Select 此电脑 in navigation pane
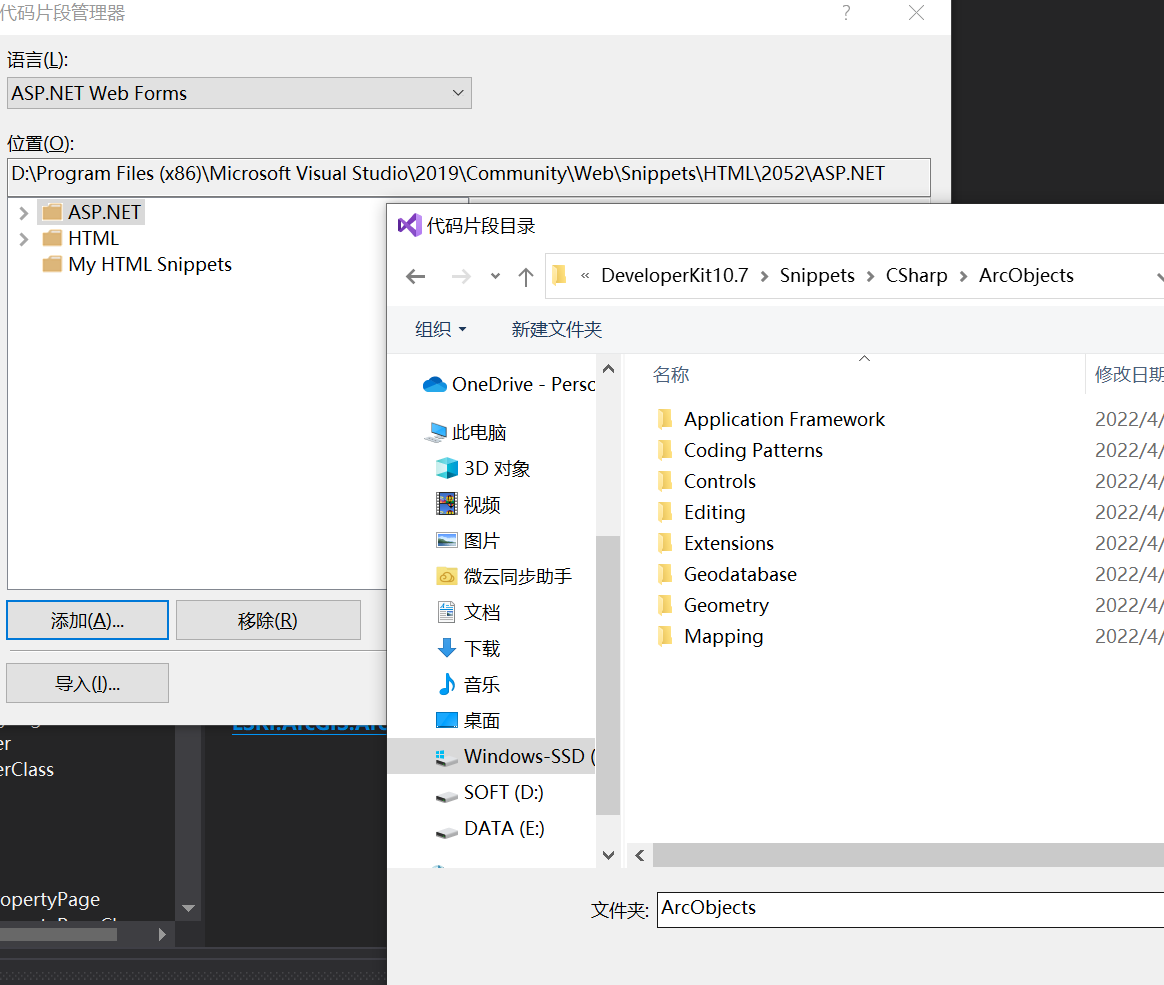Viewport: 1164px width, 985px height. click(x=465, y=432)
